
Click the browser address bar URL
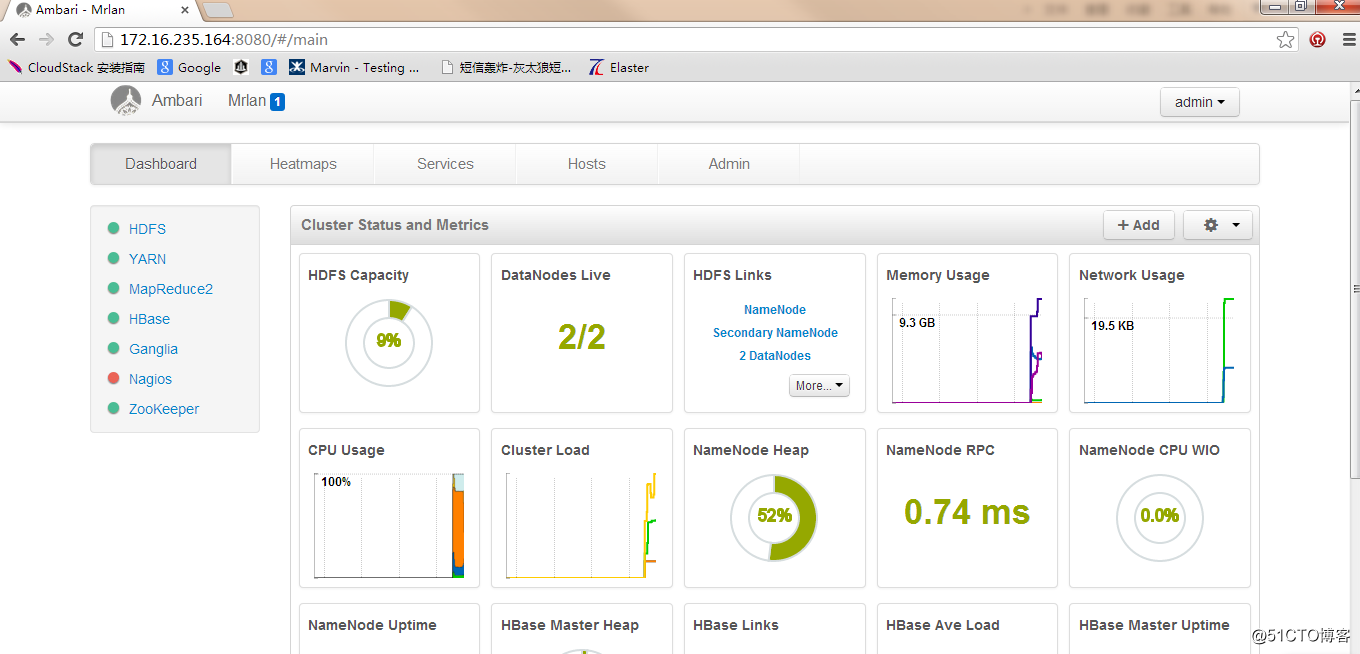click(x=224, y=40)
